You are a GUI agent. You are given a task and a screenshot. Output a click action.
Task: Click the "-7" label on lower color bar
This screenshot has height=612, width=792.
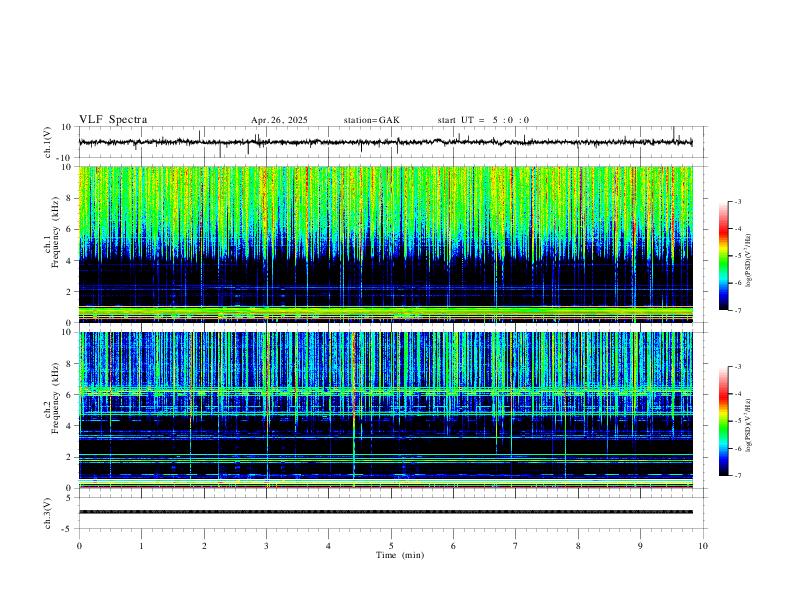[737, 476]
